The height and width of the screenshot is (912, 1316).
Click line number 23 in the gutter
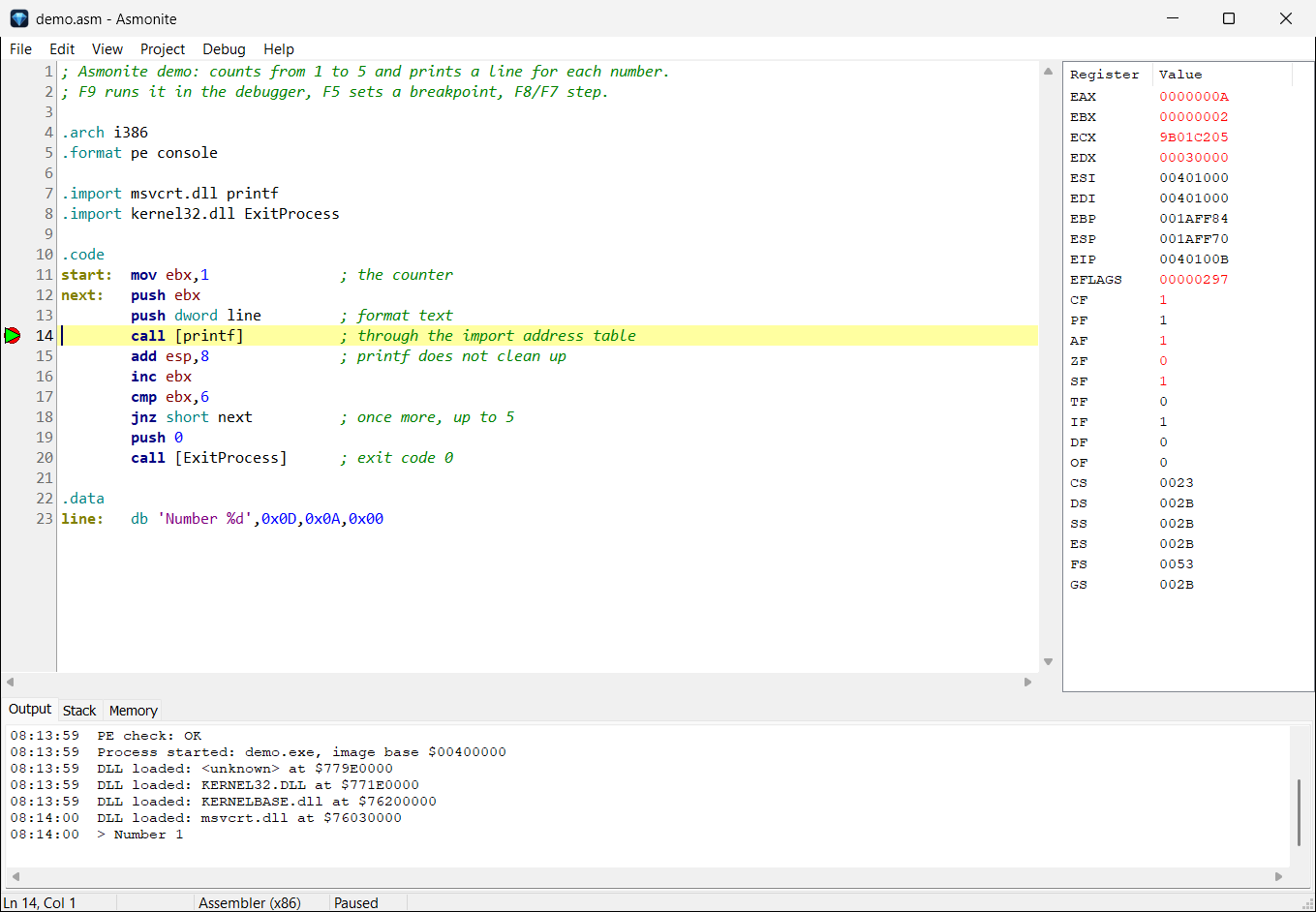click(x=45, y=519)
